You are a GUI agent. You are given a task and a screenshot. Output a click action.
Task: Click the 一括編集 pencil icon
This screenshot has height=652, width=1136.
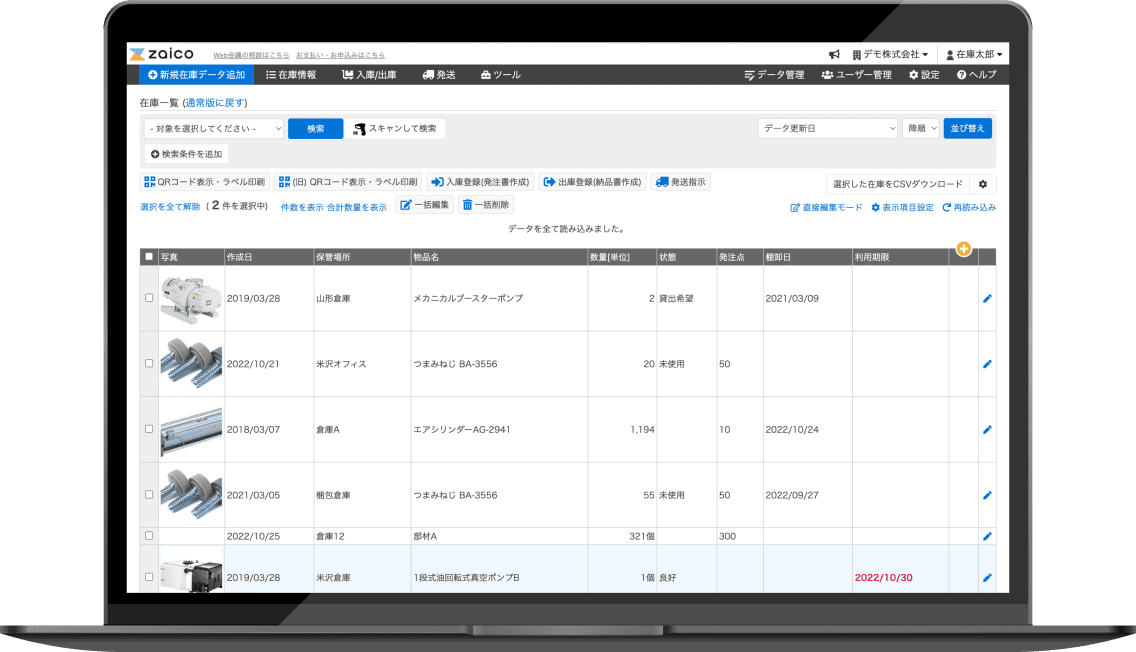coord(404,204)
